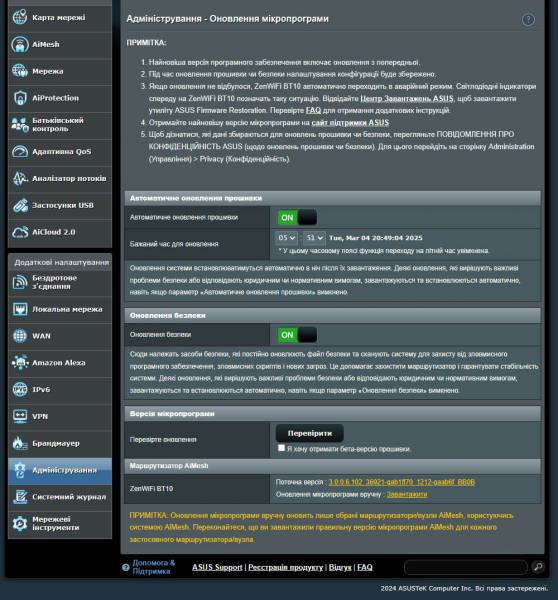The height and width of the screenshot is (600, 558).
Task: Click the Локальна мережа LAN icon
Action: (20, 309)
